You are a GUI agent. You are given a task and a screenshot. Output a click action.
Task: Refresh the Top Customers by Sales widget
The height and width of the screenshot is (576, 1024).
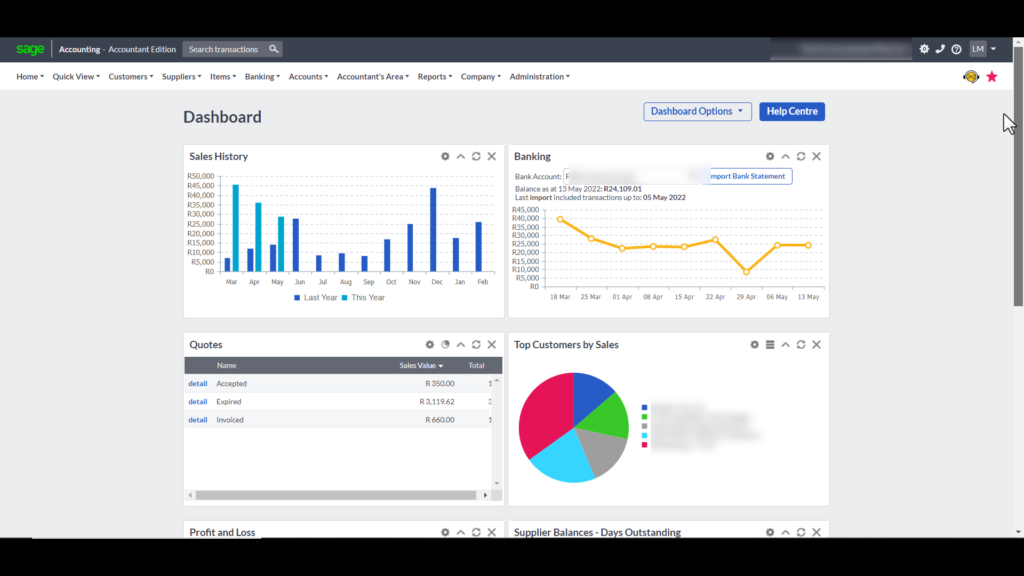[x=801, y=345]
